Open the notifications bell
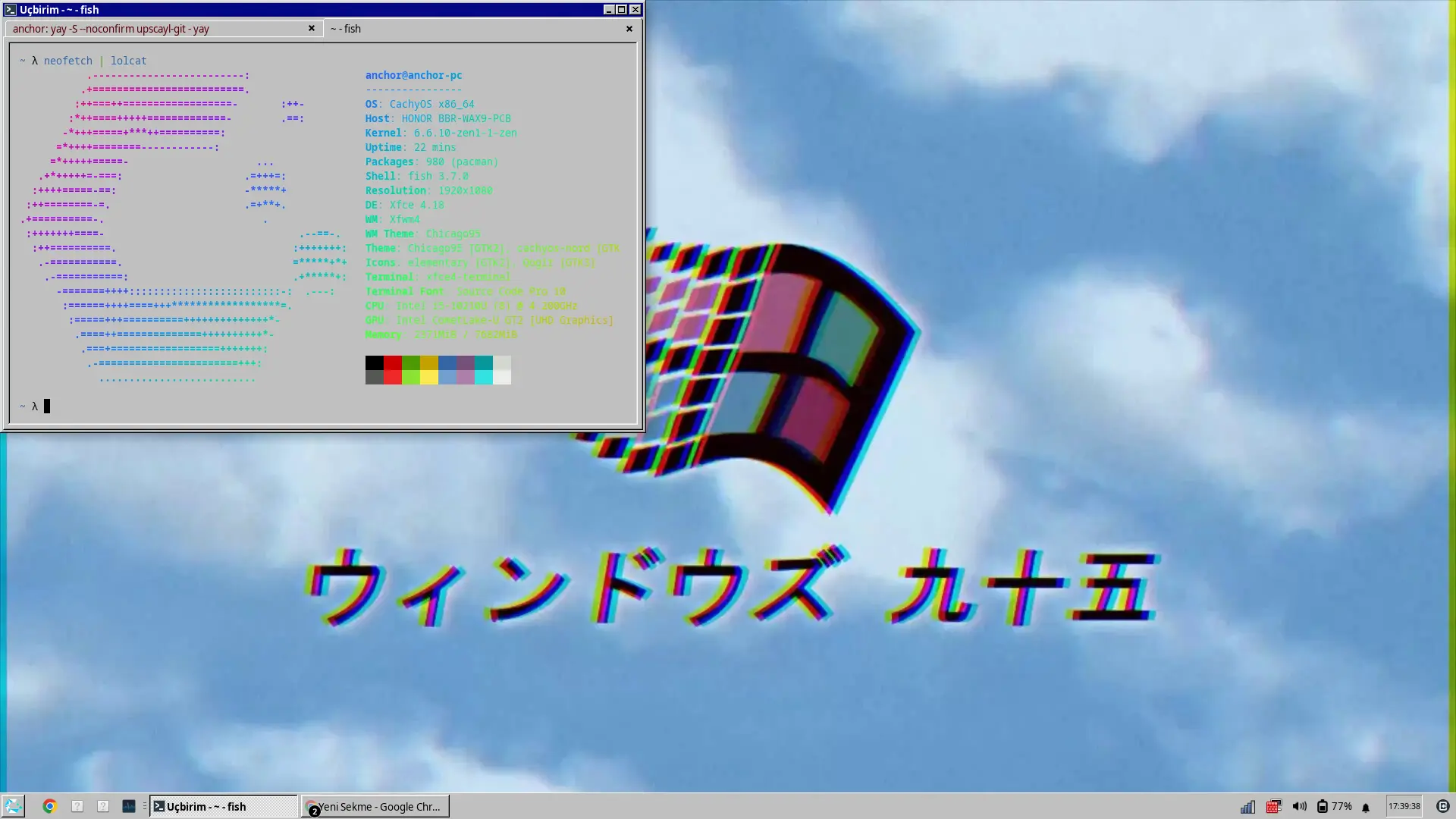 1366,807
